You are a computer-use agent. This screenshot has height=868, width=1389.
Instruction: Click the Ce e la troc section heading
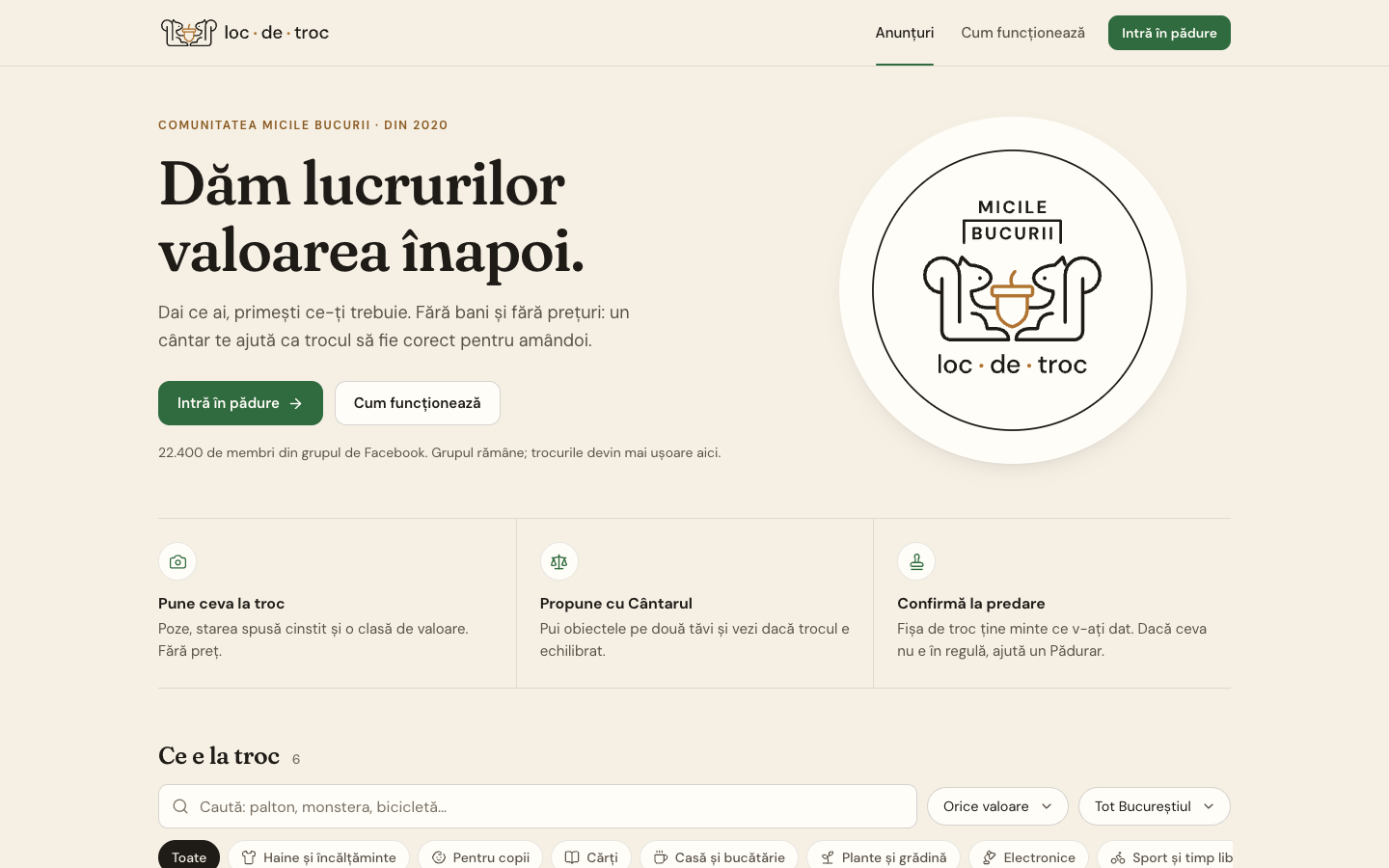click(x=219, y=756)
